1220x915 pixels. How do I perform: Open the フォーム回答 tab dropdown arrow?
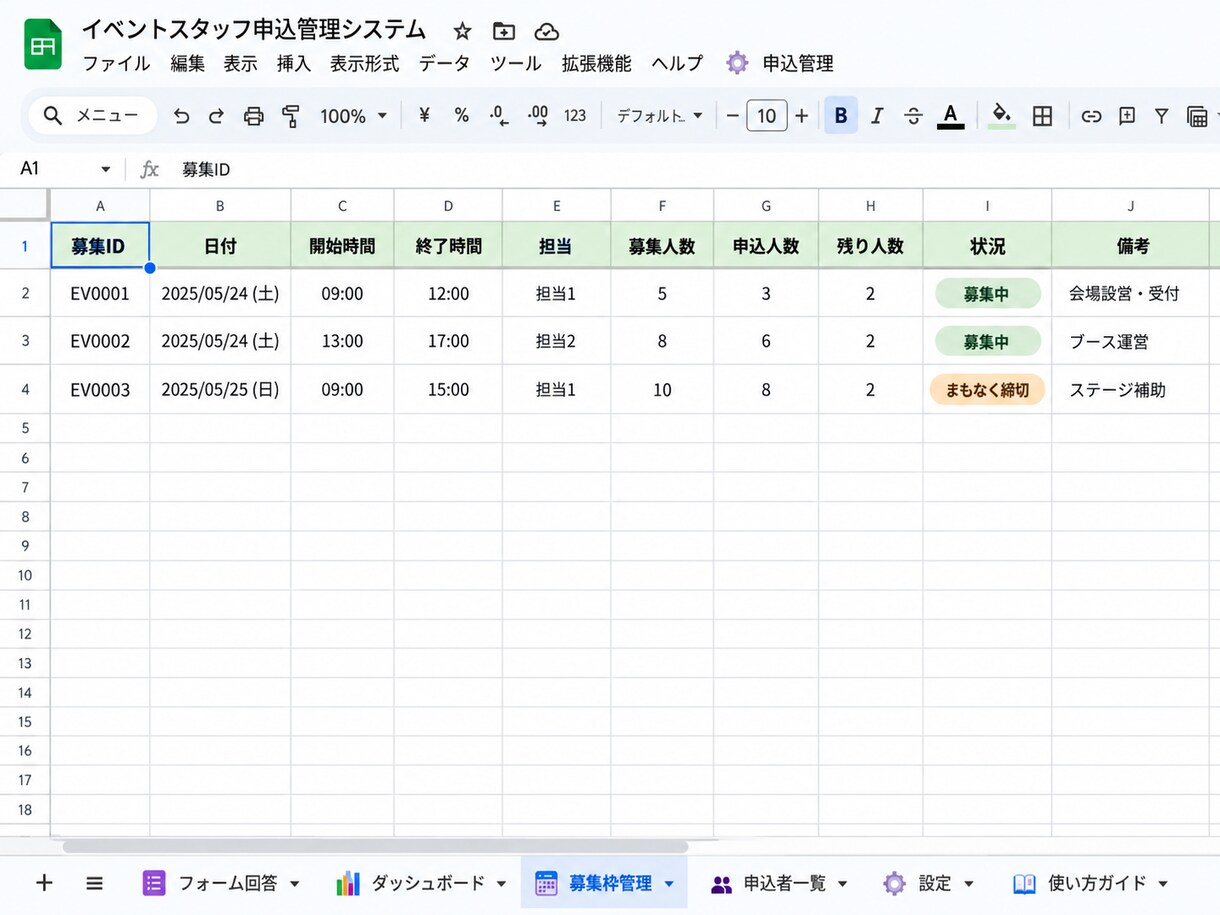[294, 883]
